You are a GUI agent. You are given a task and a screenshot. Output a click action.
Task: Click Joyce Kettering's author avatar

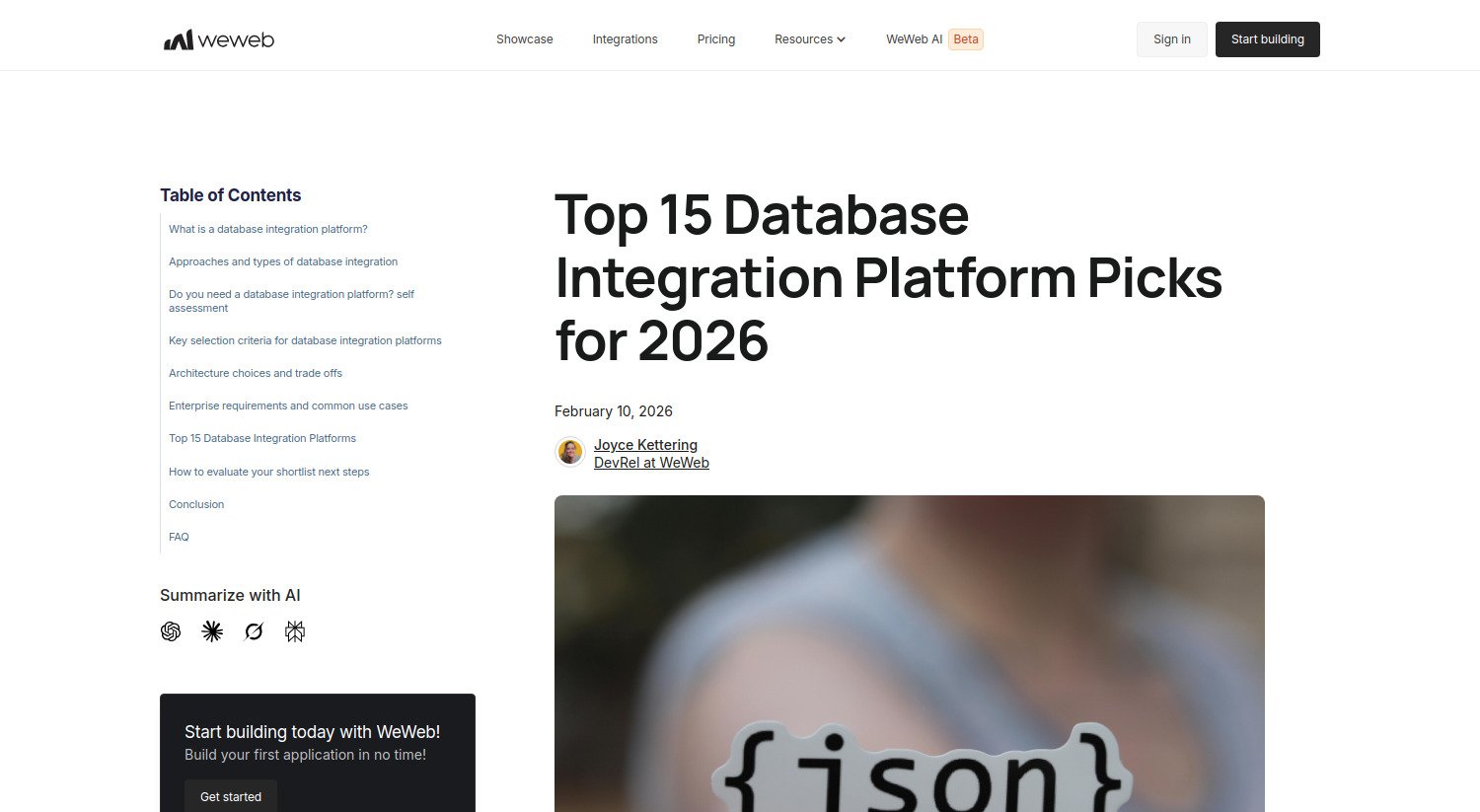570,453
